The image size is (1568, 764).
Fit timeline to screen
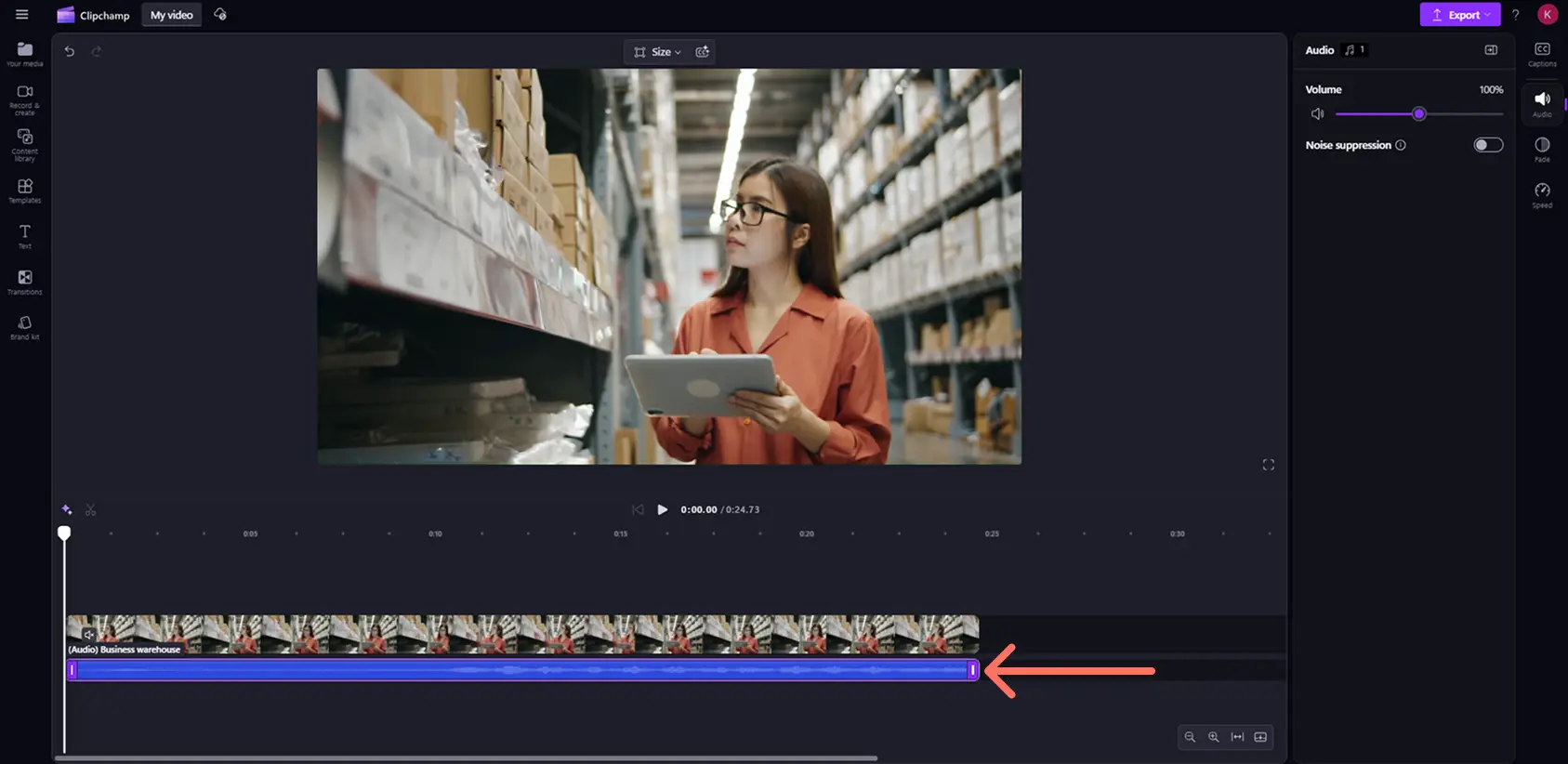tap(1238, 737)
